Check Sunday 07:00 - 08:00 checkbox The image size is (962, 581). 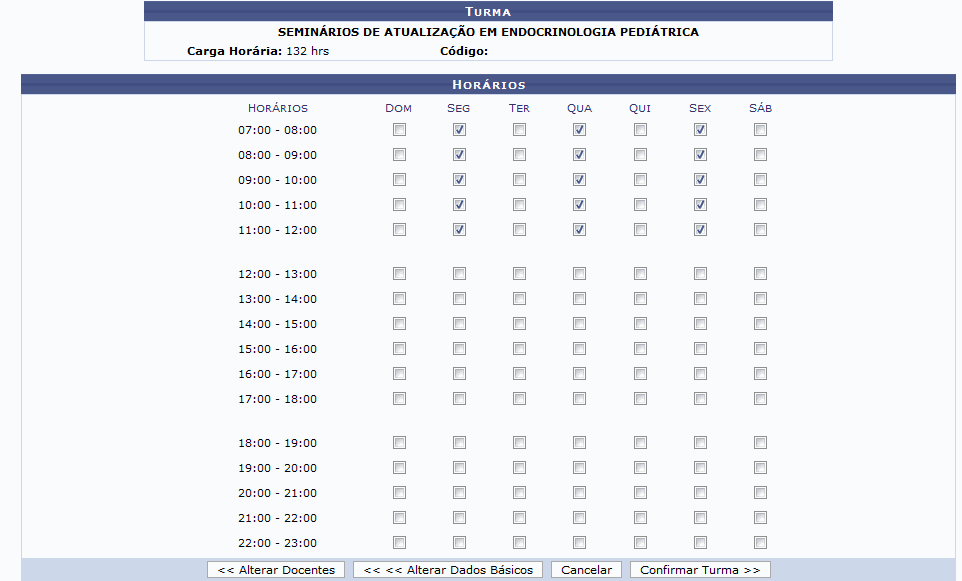399,130
